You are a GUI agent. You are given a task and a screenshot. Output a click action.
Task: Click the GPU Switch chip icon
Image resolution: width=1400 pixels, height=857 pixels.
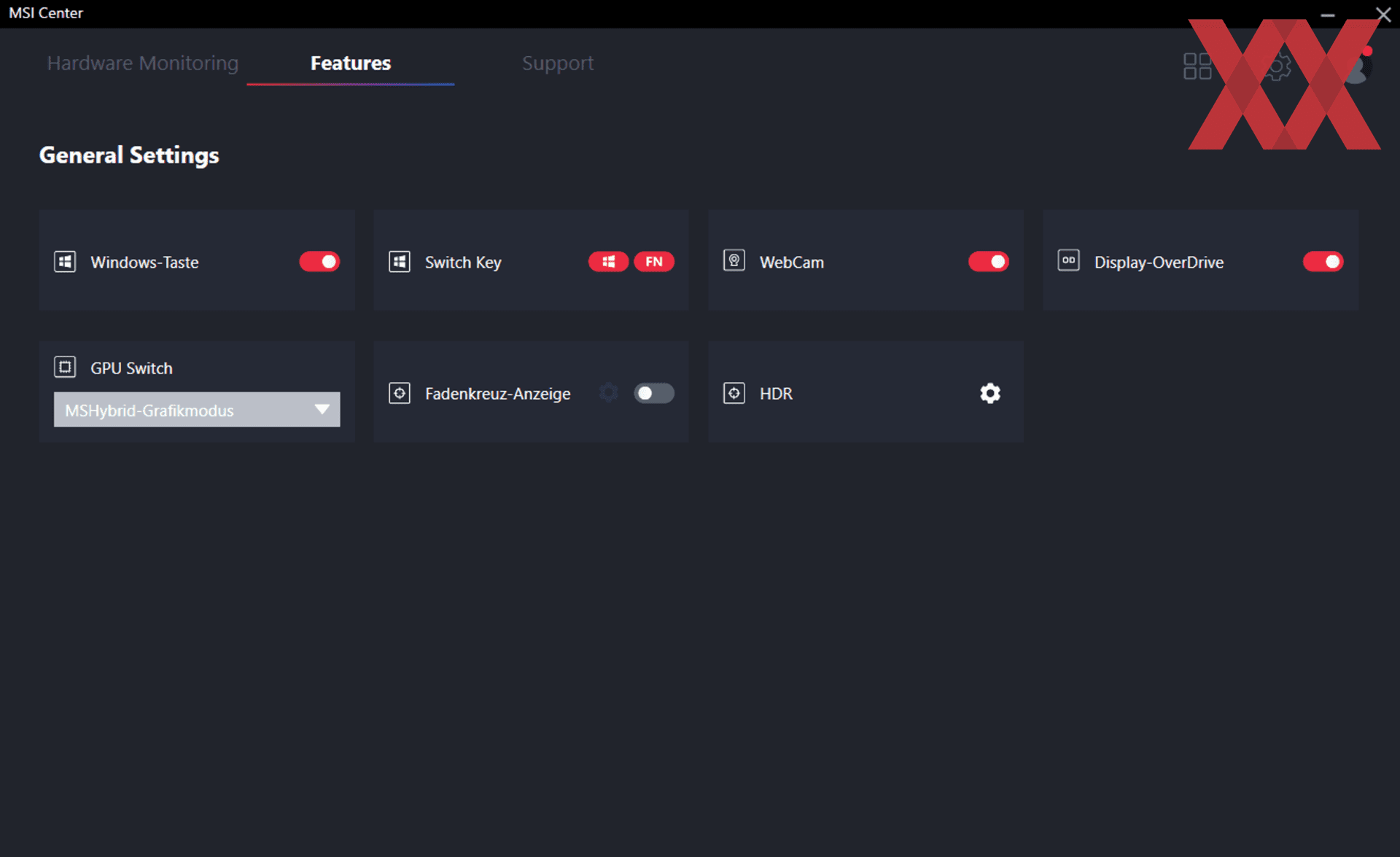tap(65, 367)
